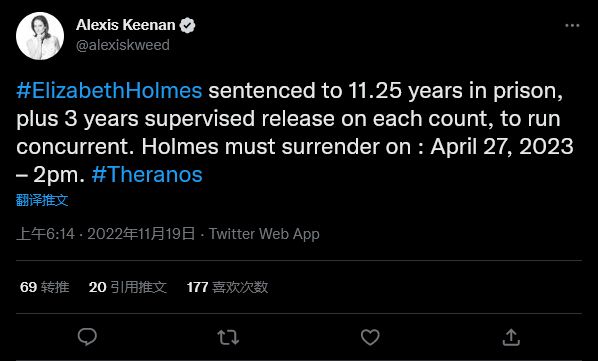Open the Alexis Keenan display name link
The image size is (598, 361).
coord(125,25)
